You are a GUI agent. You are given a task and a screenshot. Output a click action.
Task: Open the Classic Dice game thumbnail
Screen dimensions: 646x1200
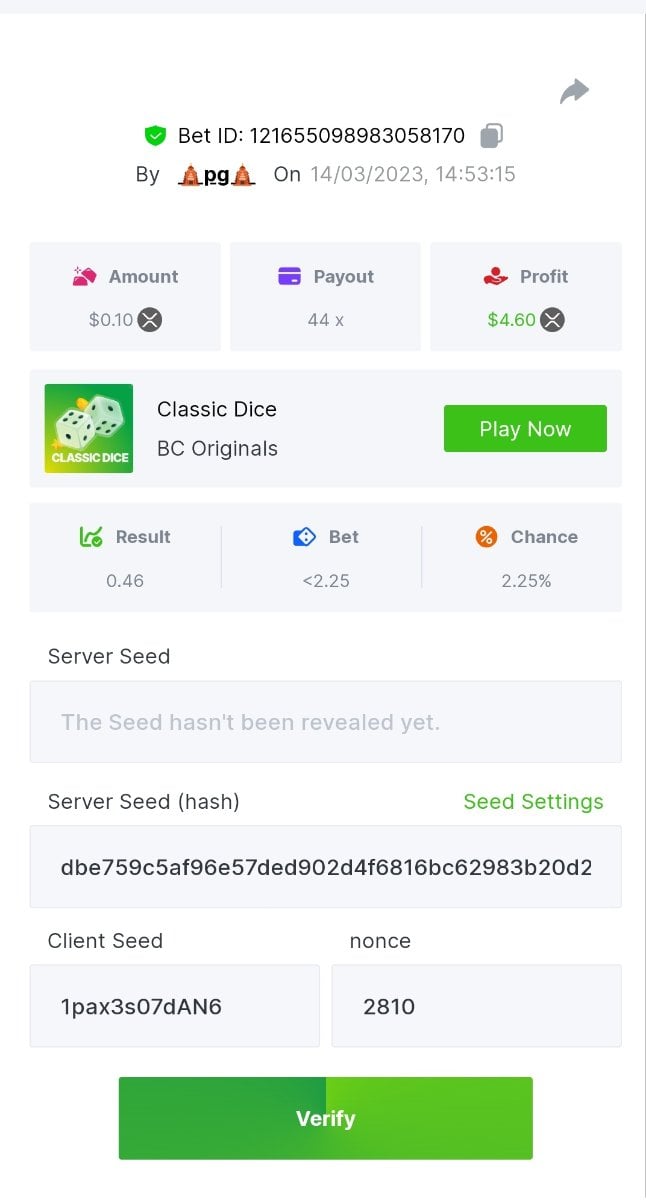point(89,428)
